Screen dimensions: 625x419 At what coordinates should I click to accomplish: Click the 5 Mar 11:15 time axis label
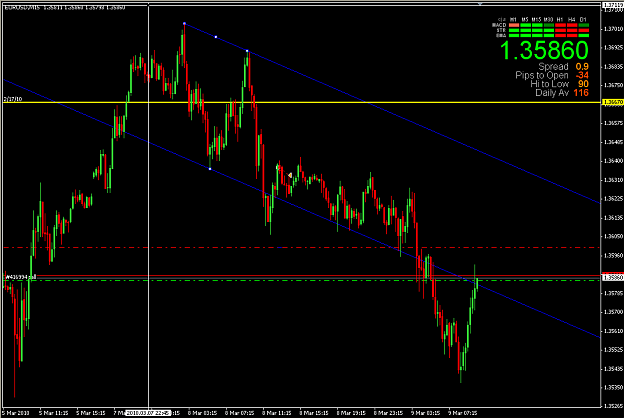(x=53, y=413)
